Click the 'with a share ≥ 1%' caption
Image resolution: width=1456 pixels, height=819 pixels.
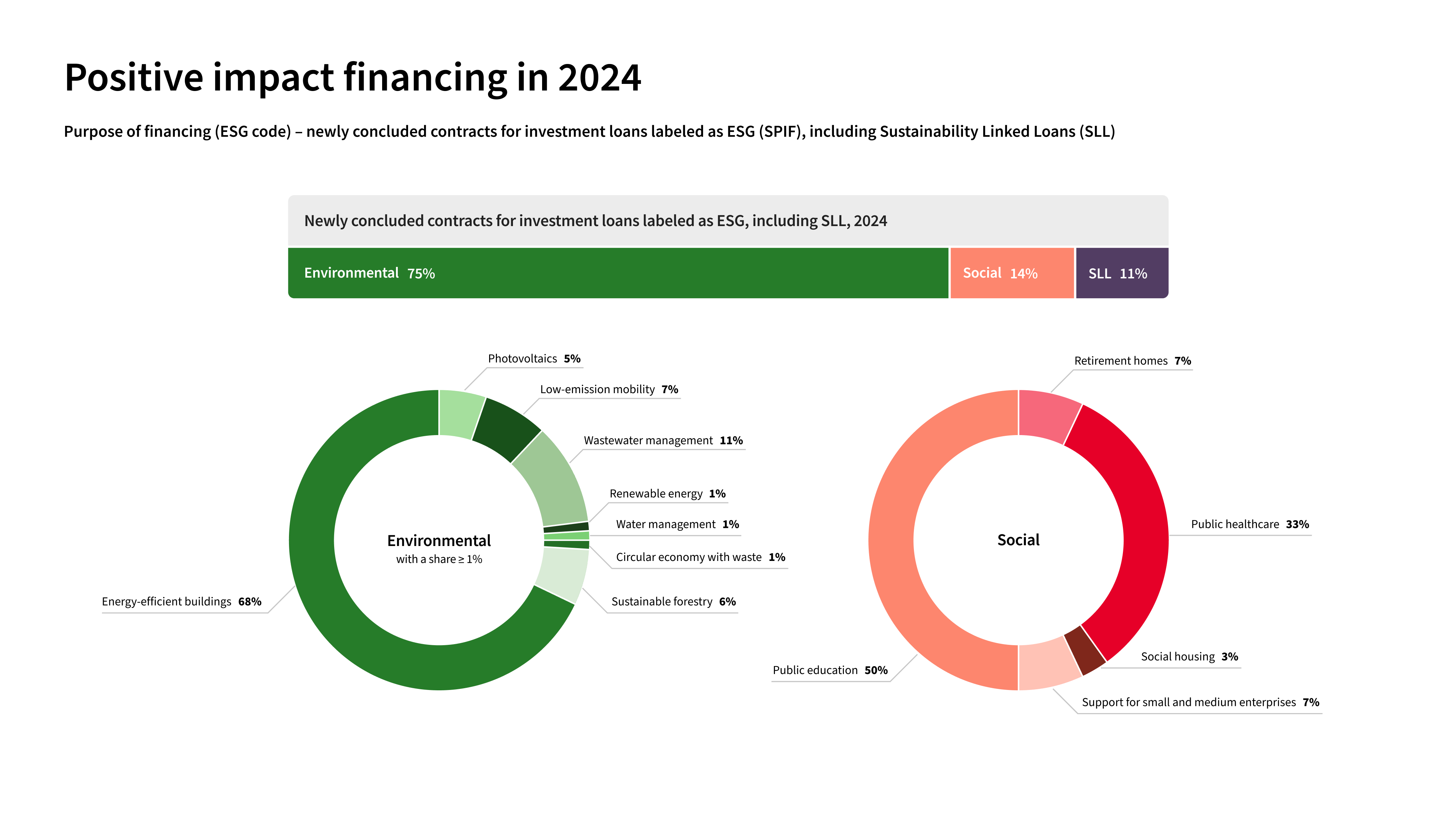coord(439,560)
